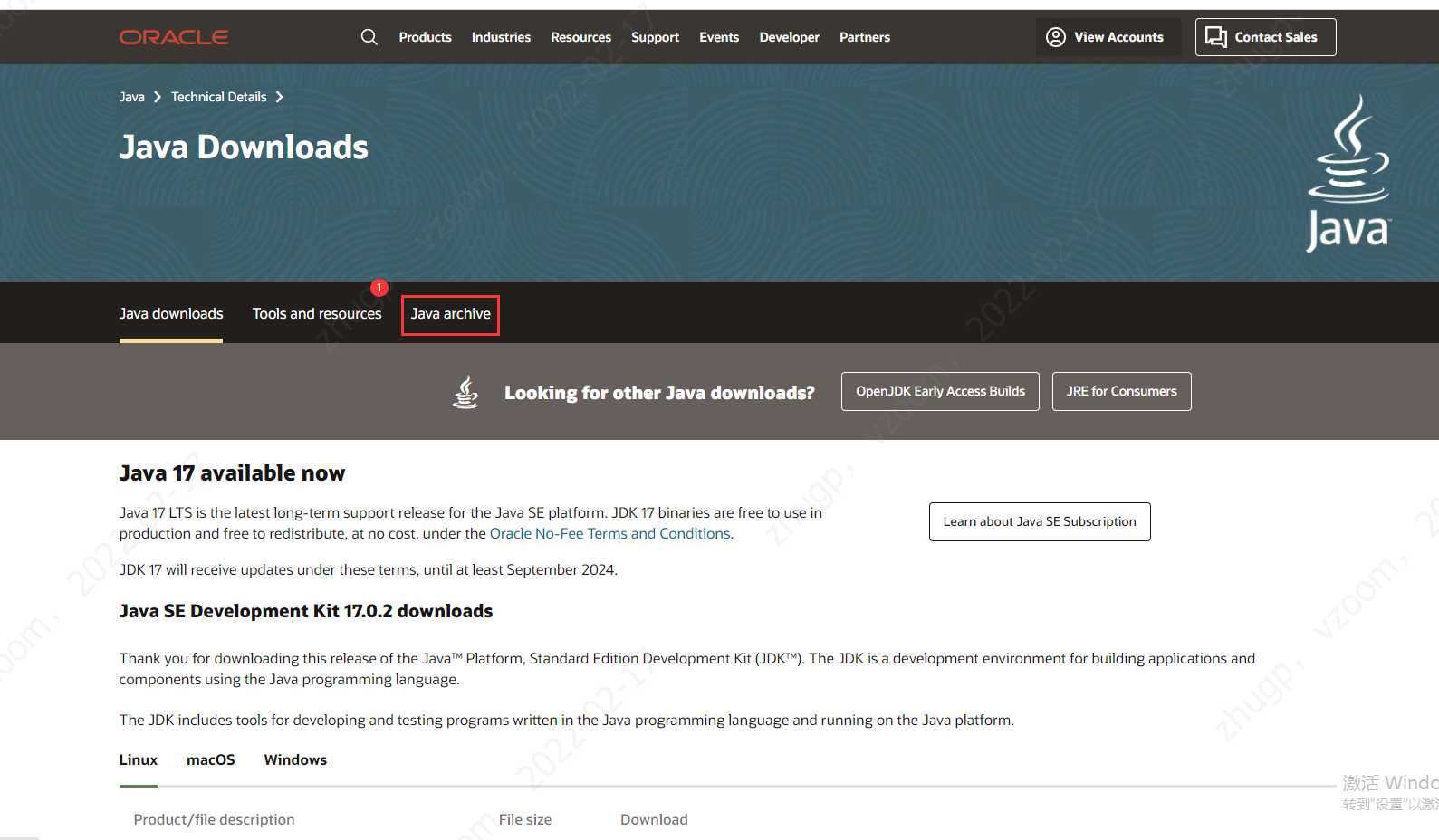Go to Technical Details breadcrumb link
The image size is (1439, 840).
(218, 97)
